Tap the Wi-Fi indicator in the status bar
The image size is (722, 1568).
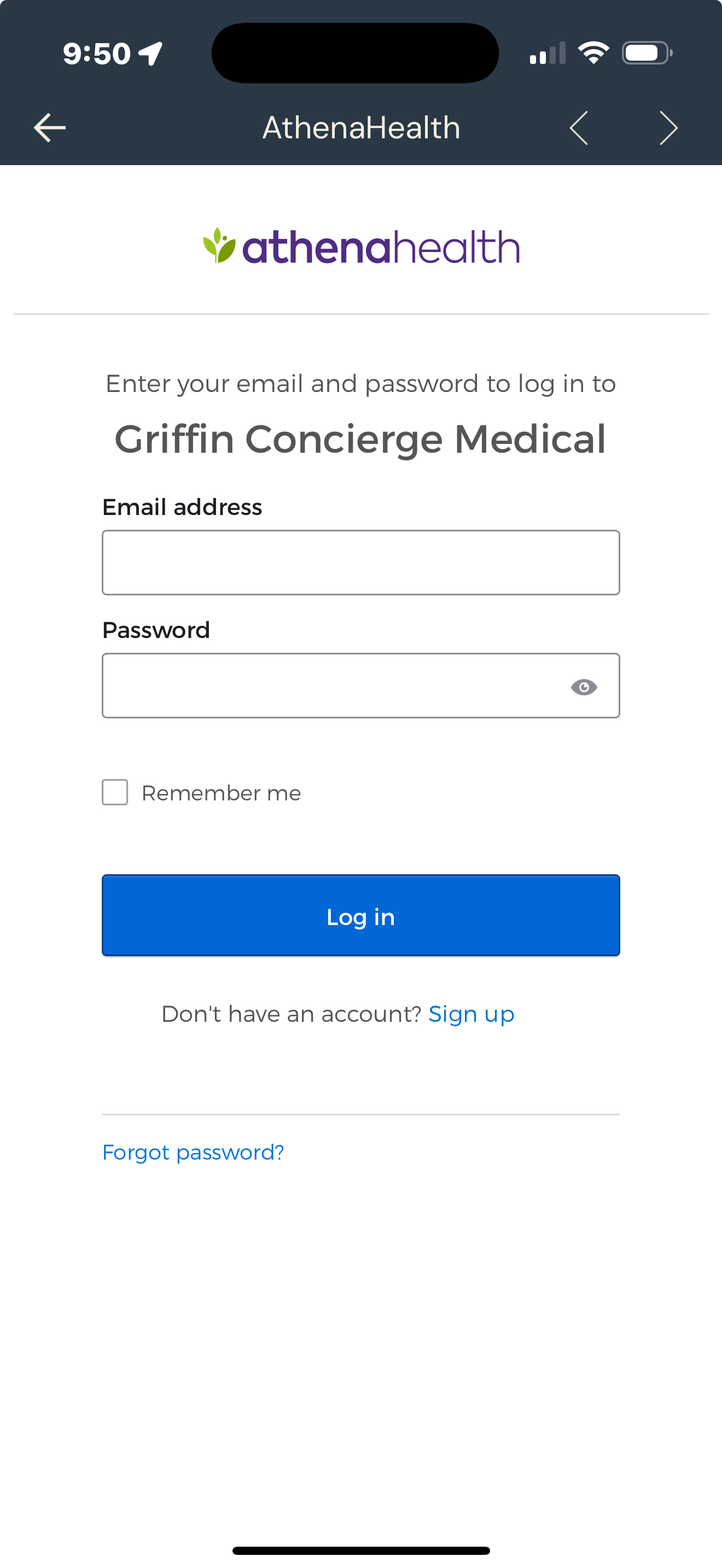coord(593,52)
